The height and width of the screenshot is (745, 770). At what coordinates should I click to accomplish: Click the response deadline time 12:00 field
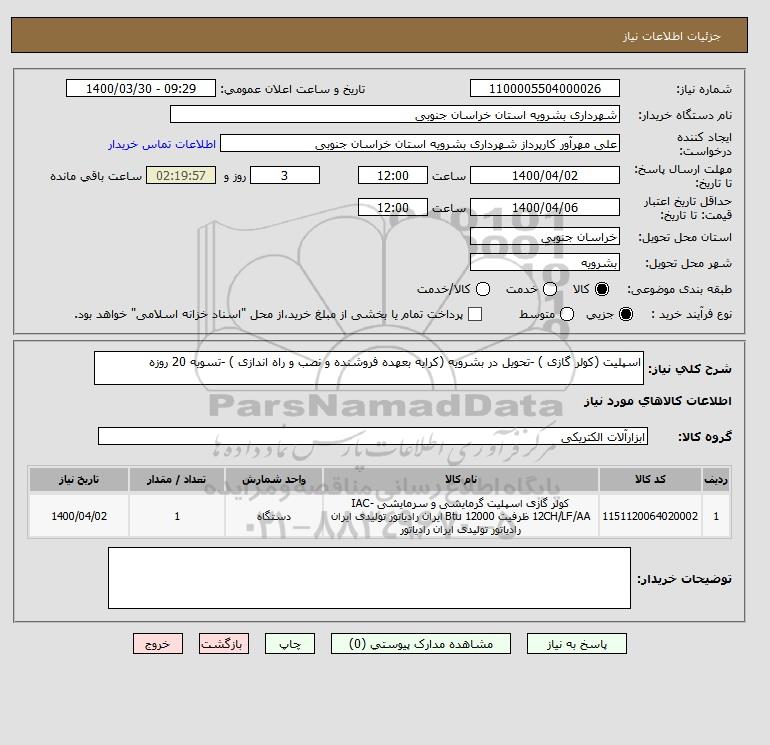click(x=393, y=175)
